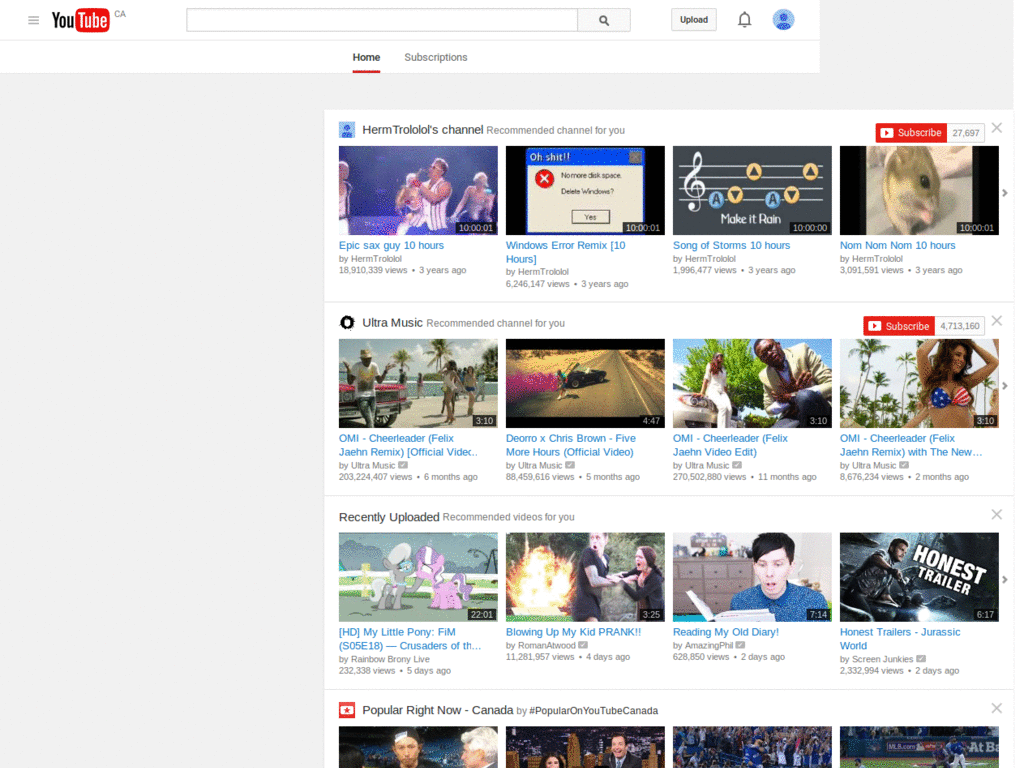Click the Upload button

coord(694,20)
